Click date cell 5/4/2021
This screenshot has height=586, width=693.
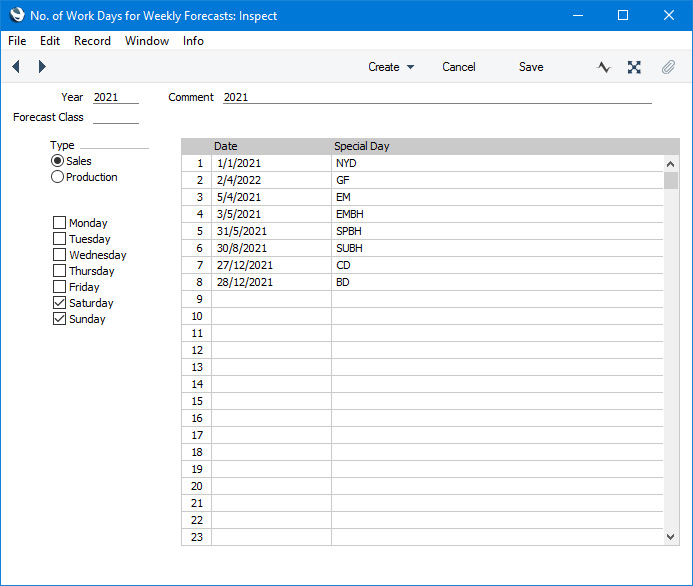coord(271,197)
